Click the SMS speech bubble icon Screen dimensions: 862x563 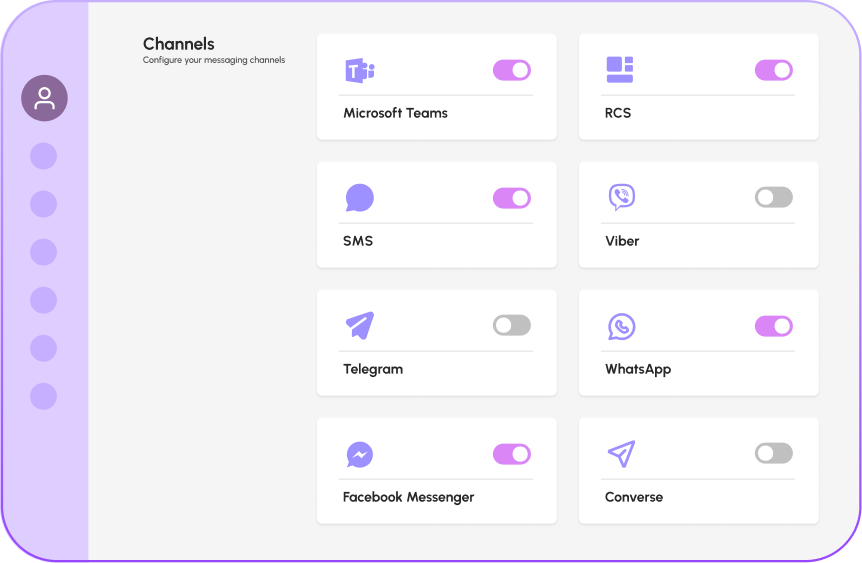tap(360, 198)
